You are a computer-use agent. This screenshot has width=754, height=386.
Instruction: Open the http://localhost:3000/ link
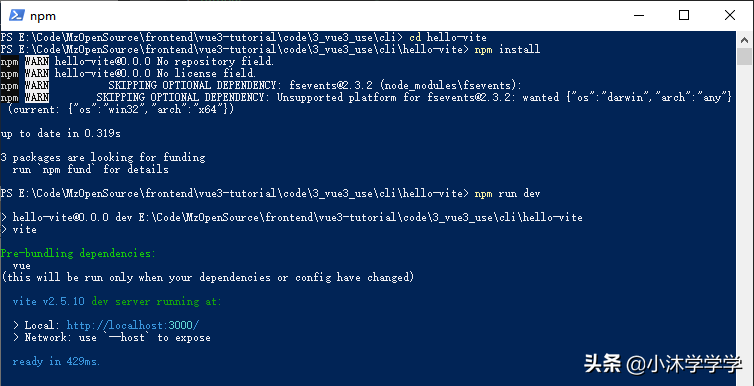pos(133,325)
